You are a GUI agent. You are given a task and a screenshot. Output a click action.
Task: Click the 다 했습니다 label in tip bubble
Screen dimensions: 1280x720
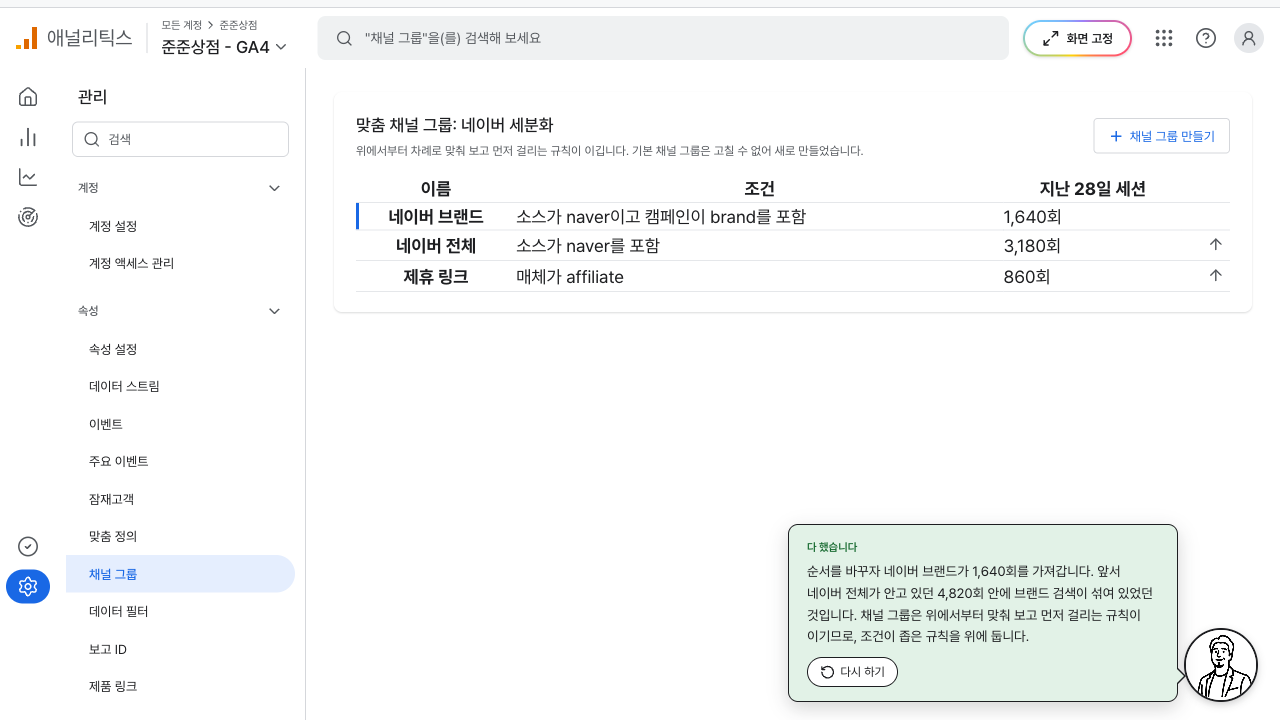click(832, 547)
